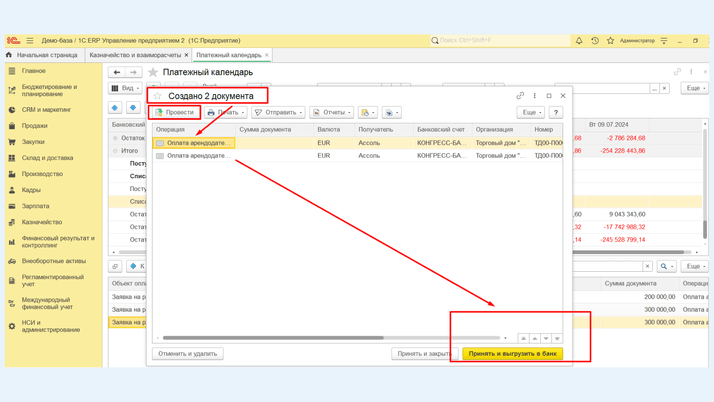Click the search field in title bar
This screenshot has width=714, height=402.
[500, 41]
